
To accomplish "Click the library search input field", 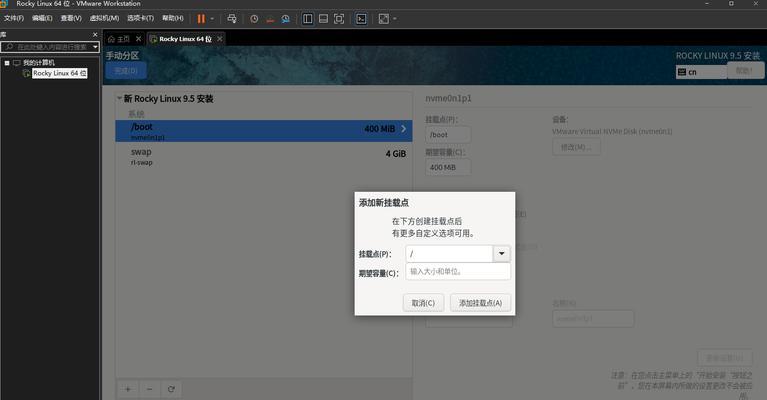I will pyautogui.click(x=46, y=47).
